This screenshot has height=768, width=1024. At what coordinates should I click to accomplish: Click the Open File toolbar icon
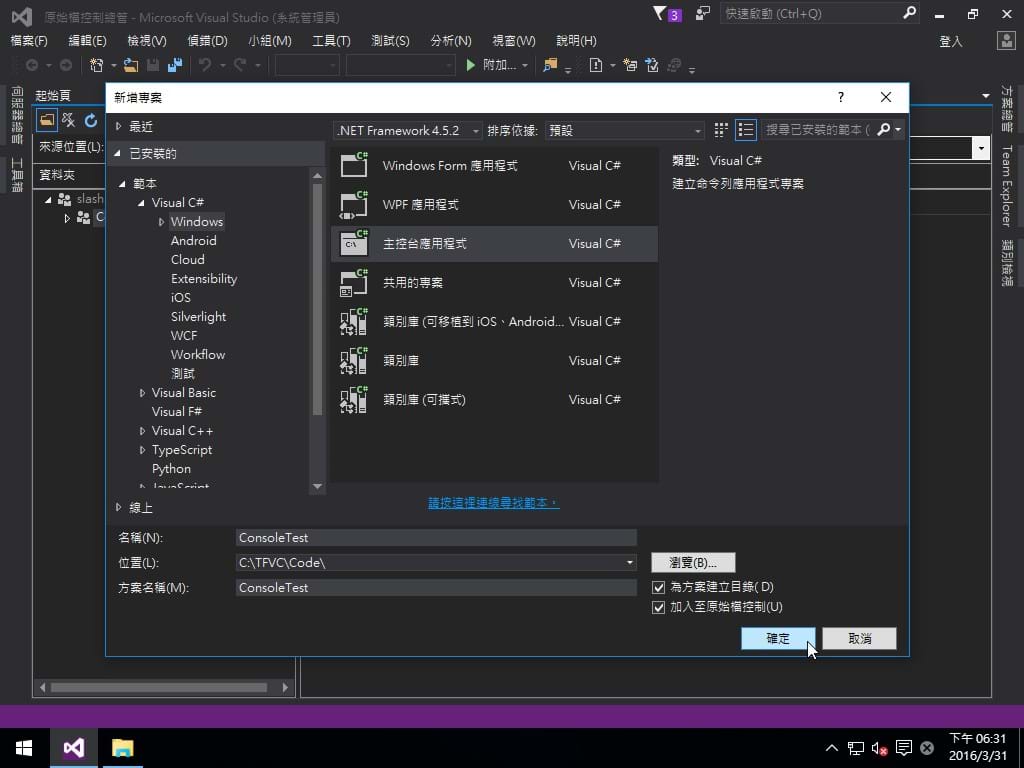pos(131,65)
